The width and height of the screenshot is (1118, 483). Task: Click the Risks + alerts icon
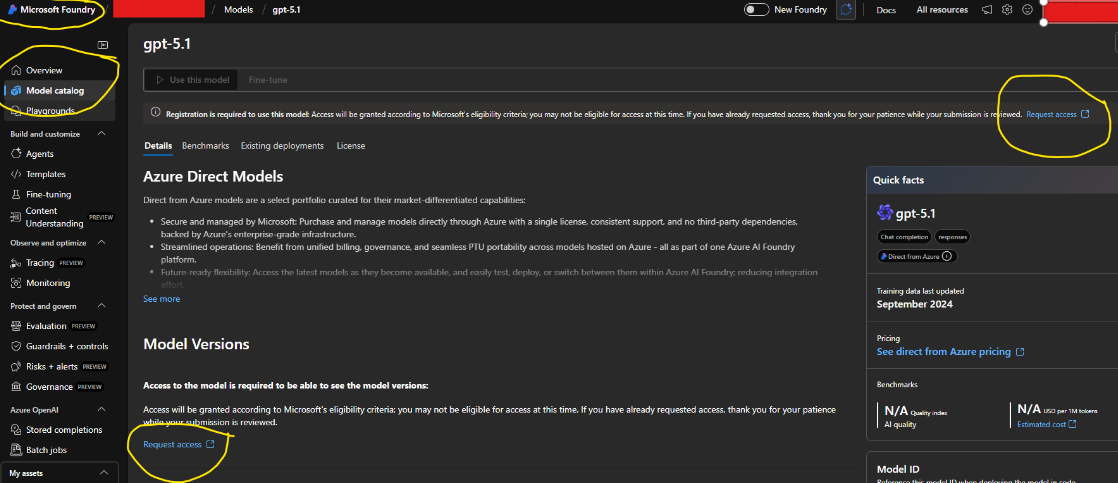(x=16, y=367)
